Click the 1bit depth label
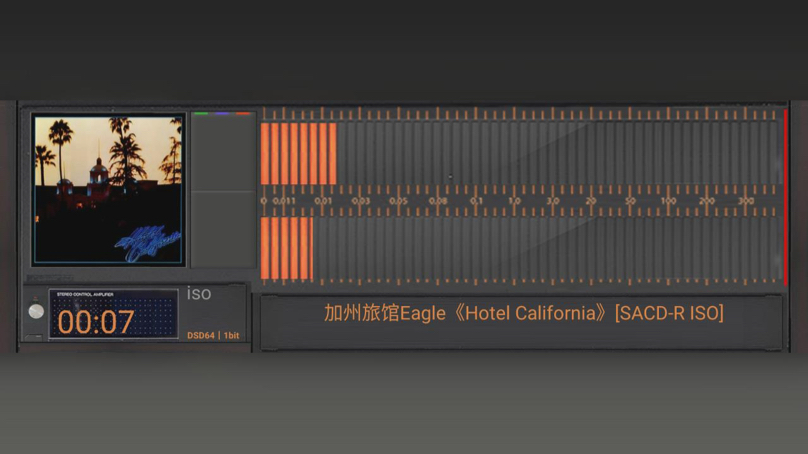Image resolution: width=808 pixels, height=454 pixels. click(231, 336)
